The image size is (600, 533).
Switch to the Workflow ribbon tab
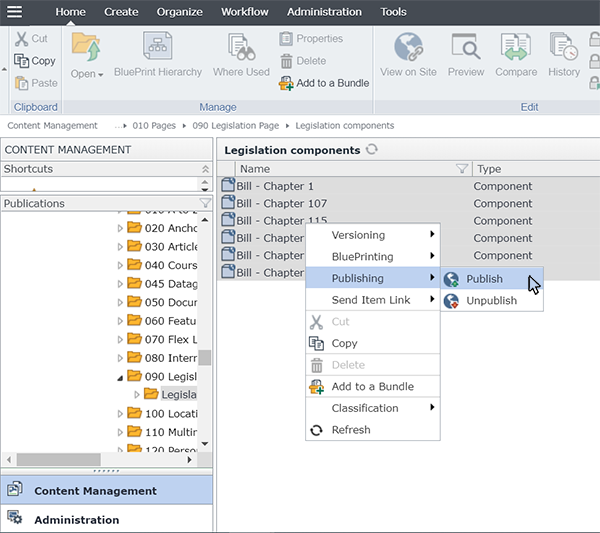tap(244, 12)
